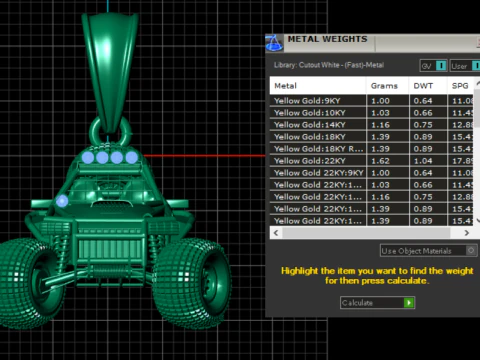Screen dimensions: 480x360
Task: Click the SPG column header
Action: click(460, 86)
